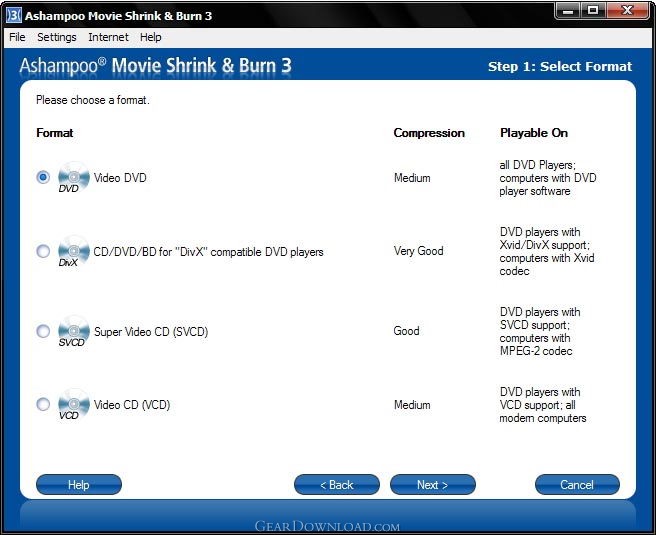The height and width of the screenshot is (535, 656).
Task: Select the Super Video CD radio button
Action: [x=43, y=331]
